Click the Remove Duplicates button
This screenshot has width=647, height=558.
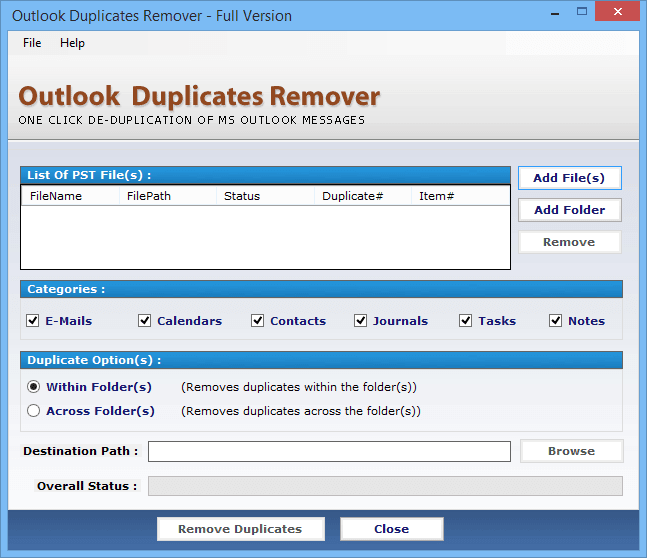[241, 529]
